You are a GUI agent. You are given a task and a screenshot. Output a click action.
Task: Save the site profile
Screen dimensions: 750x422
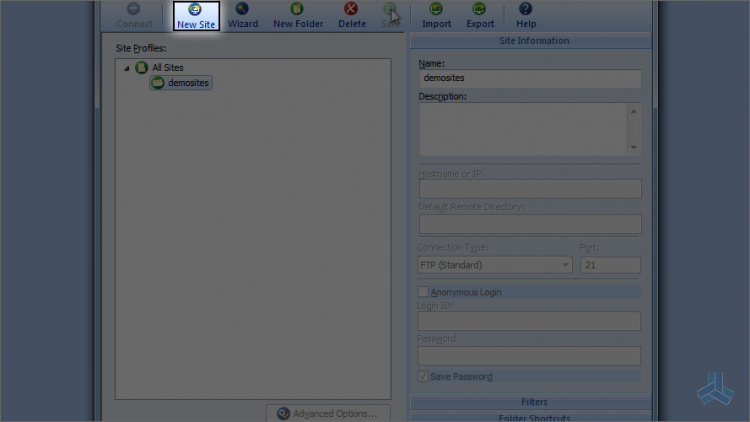click(390, 16)
